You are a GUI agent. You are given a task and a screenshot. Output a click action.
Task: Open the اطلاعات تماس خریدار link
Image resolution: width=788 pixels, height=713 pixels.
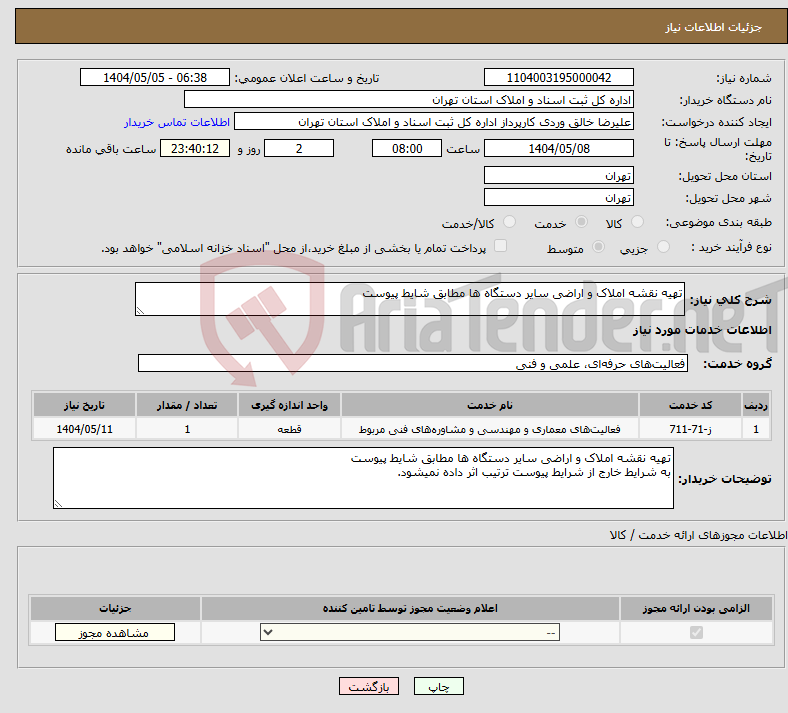point(177,122)
